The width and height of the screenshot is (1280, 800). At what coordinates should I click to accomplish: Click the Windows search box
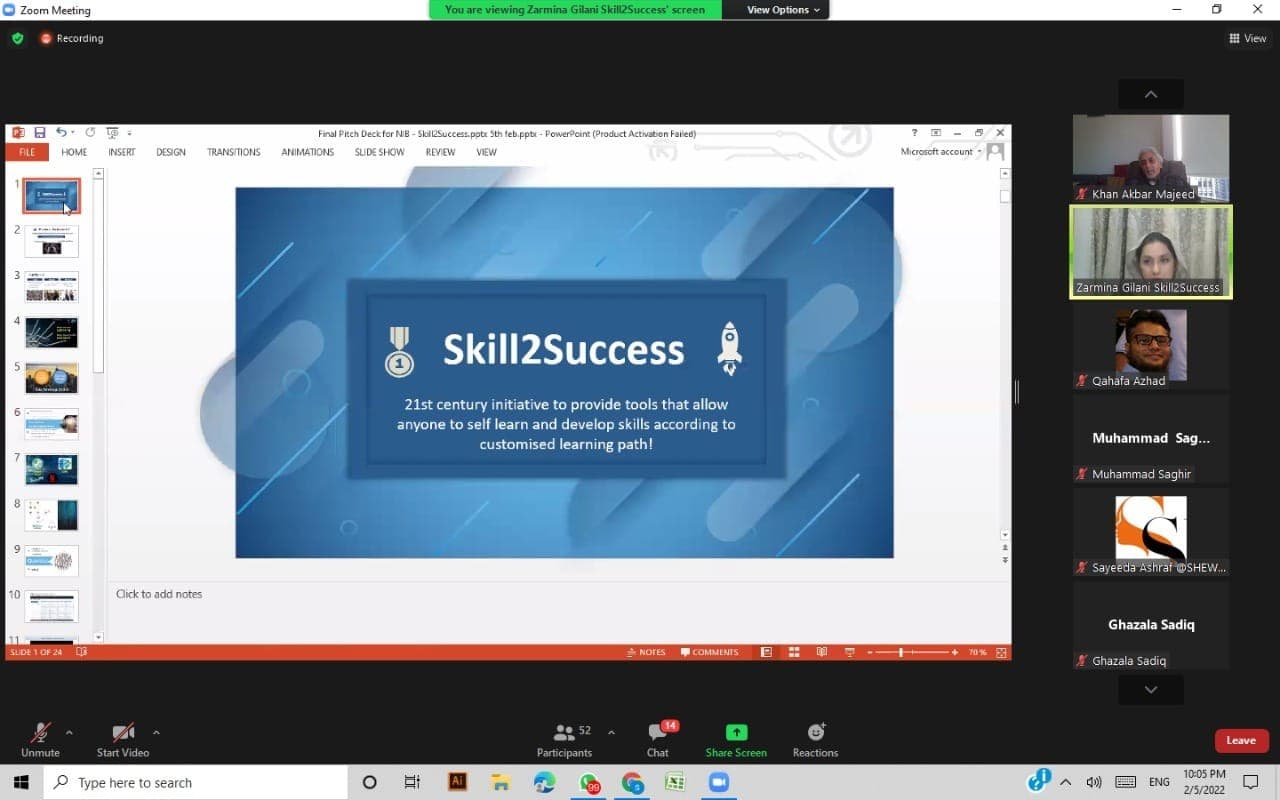[198, 782]
